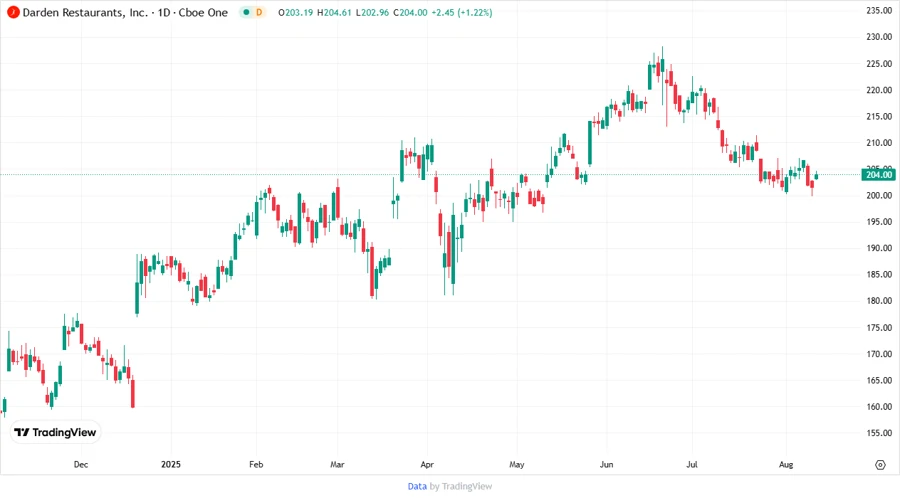Image resolution: width=900 pixels, height=498 pixels.
Task: Click the 185.00 price axis label
Action: pyautogui.click(x=879, y=274)
